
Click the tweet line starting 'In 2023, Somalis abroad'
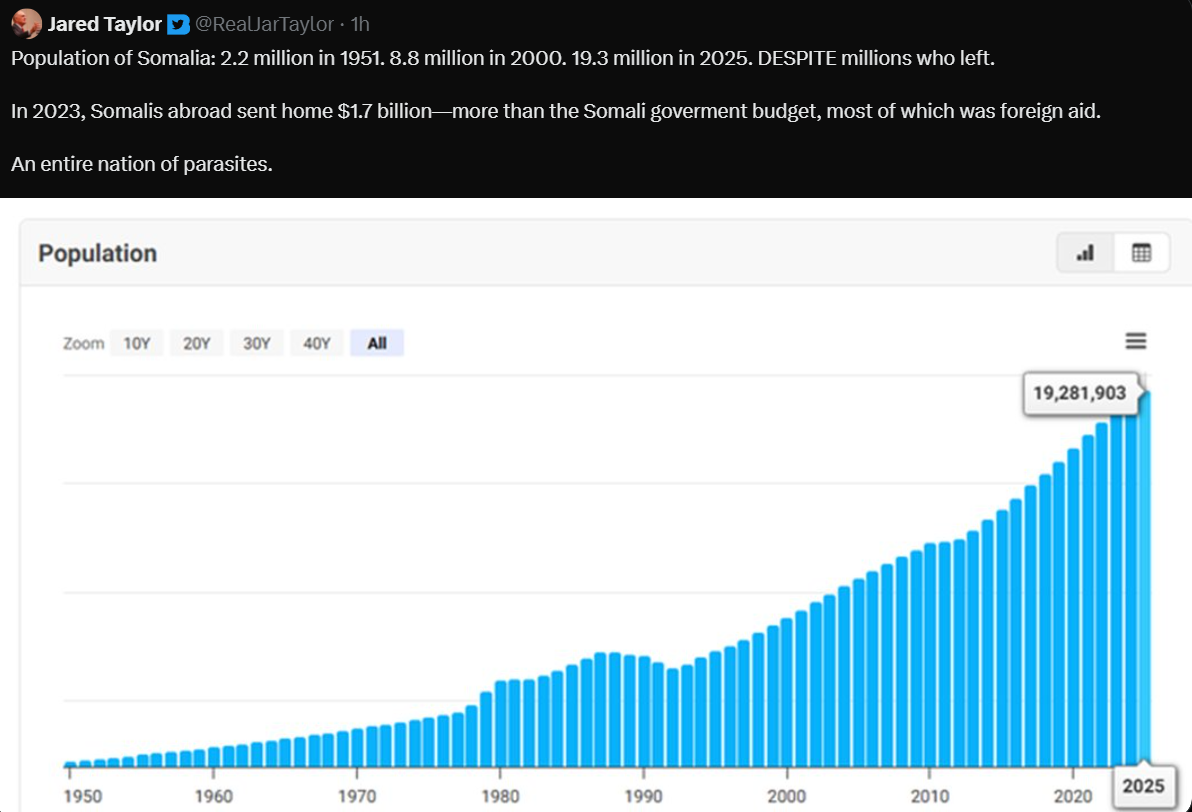pos(556,112)
